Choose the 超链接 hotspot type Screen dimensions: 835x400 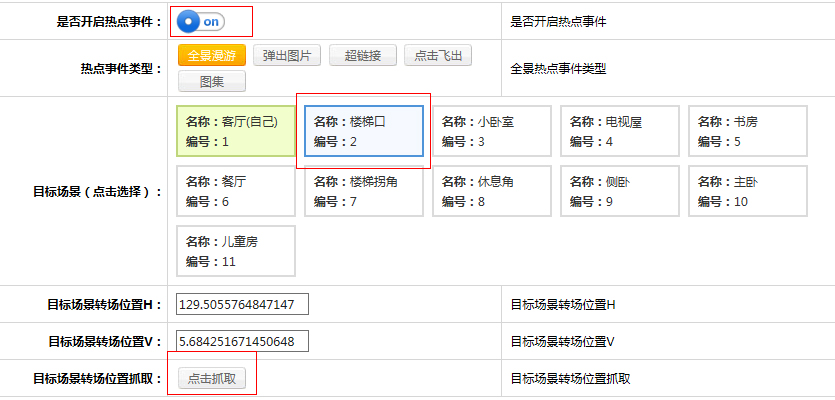[362, 56]
